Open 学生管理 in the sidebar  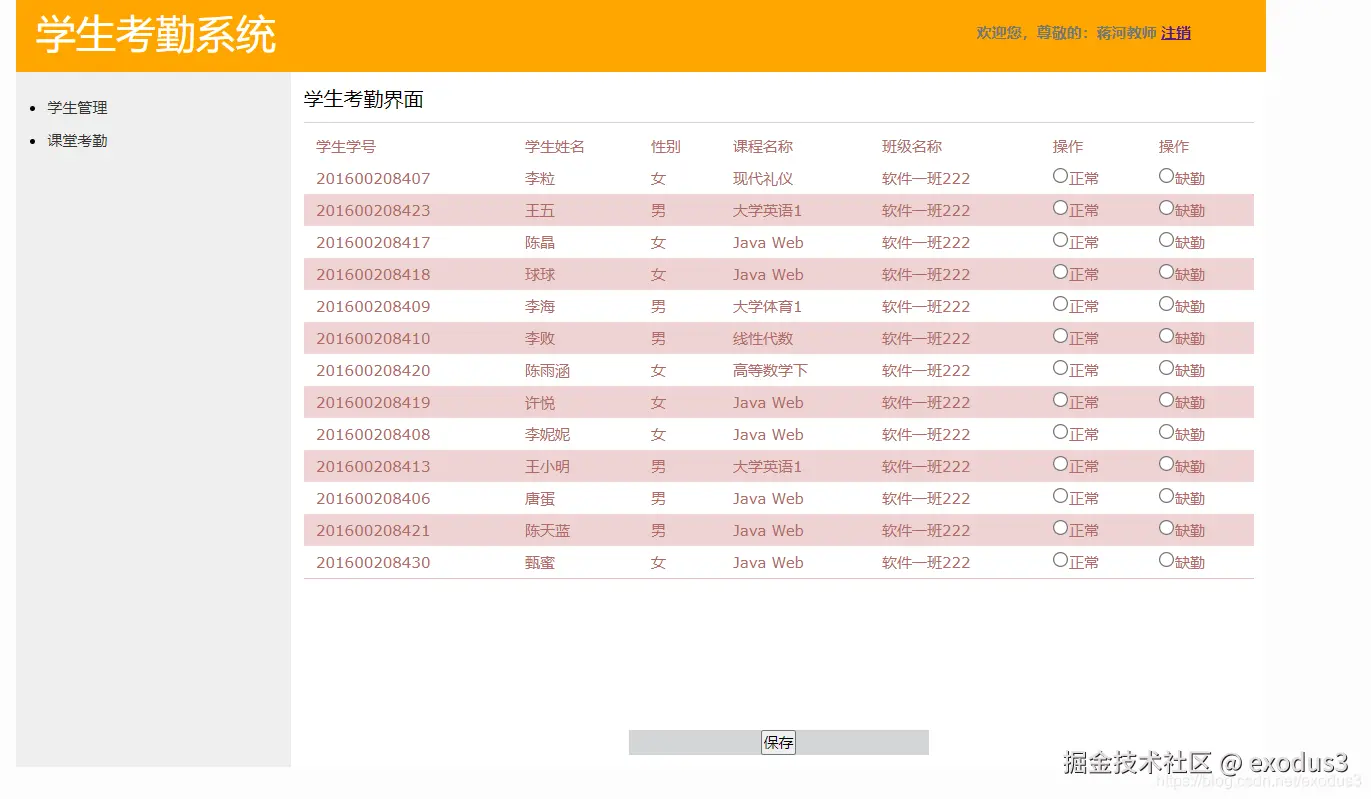click(x=77, y=108)
